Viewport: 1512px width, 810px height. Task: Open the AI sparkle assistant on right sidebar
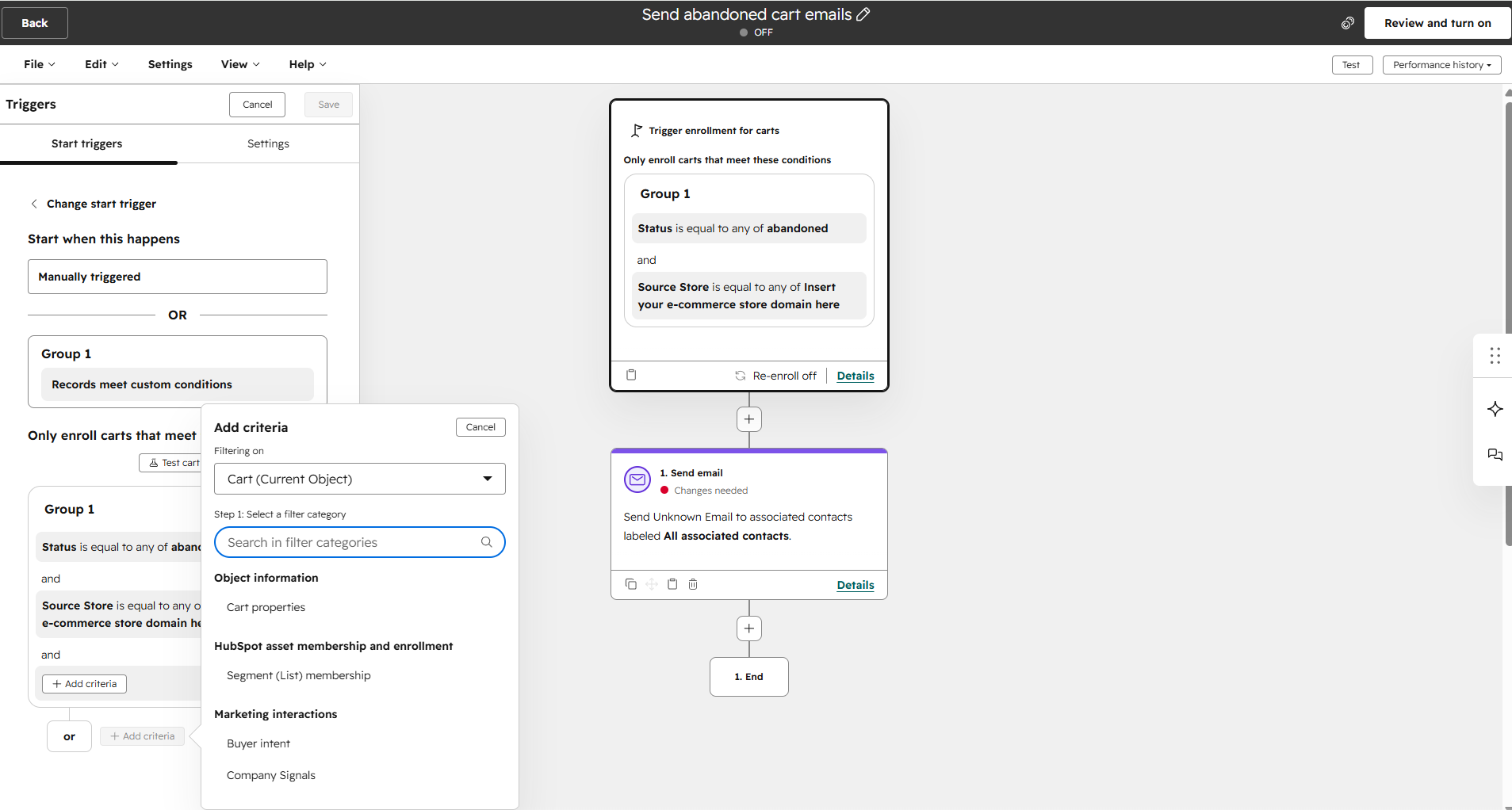(1495, 409)
